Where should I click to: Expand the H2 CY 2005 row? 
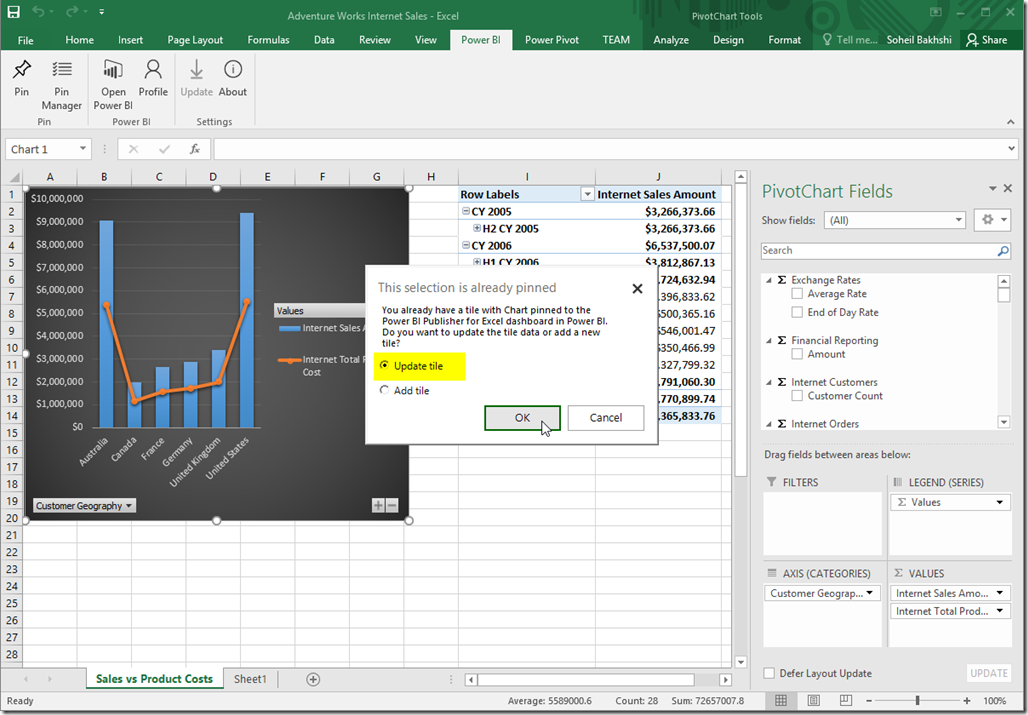(477, 228)
